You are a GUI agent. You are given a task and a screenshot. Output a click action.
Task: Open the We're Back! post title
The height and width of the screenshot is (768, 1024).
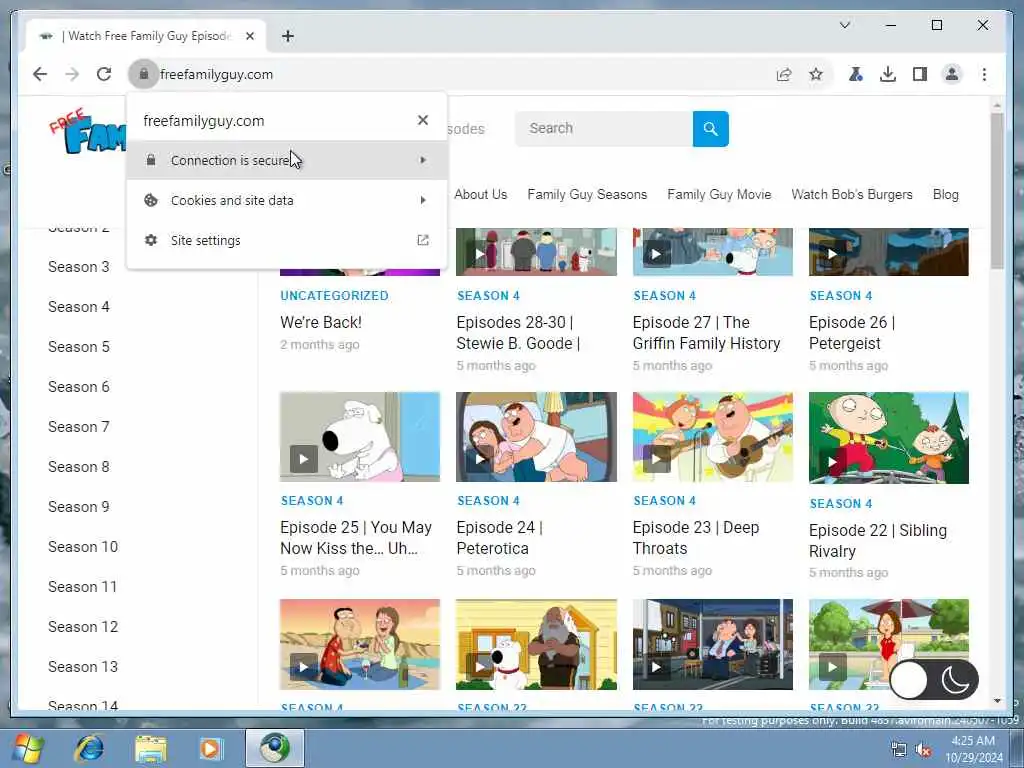[x=321, y=322]
